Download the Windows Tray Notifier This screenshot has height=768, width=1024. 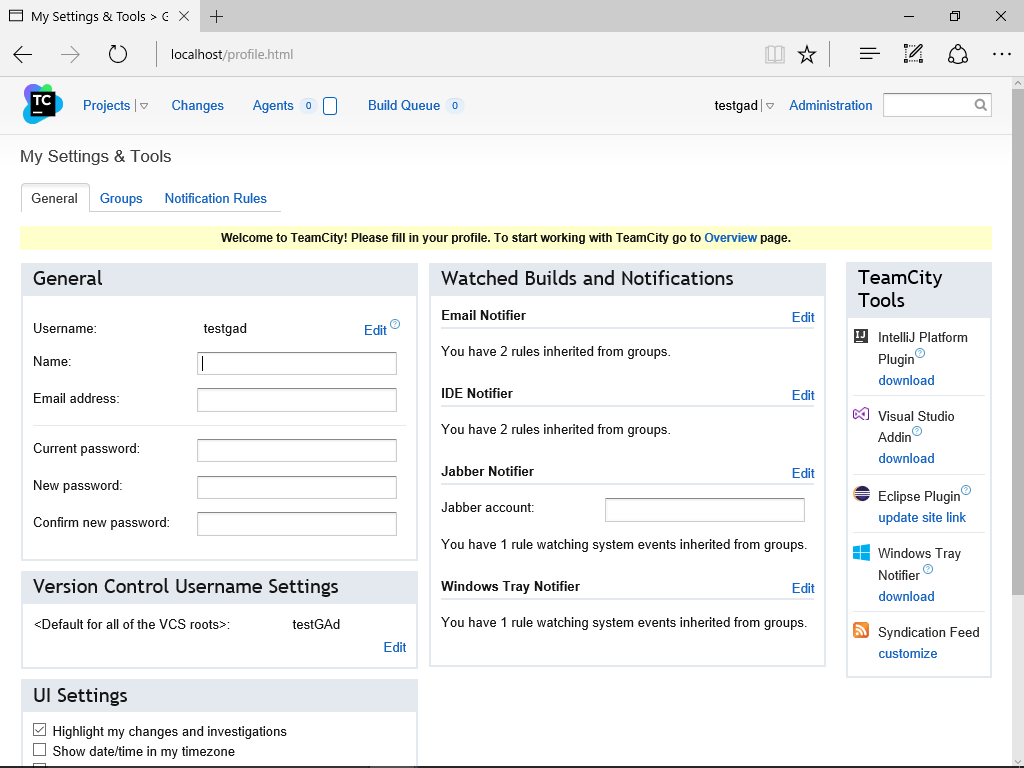(x=906, y=596)
